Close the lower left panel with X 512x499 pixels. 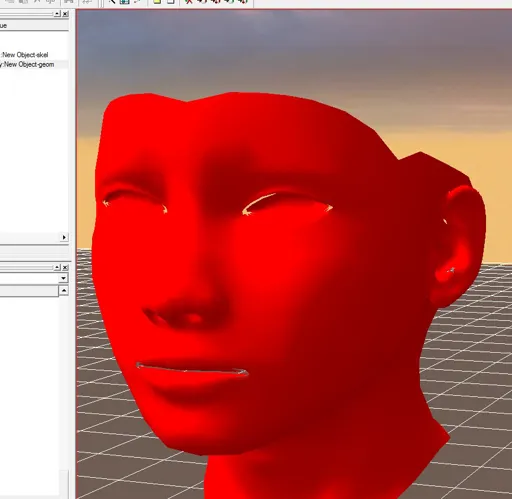pos(65,267)
